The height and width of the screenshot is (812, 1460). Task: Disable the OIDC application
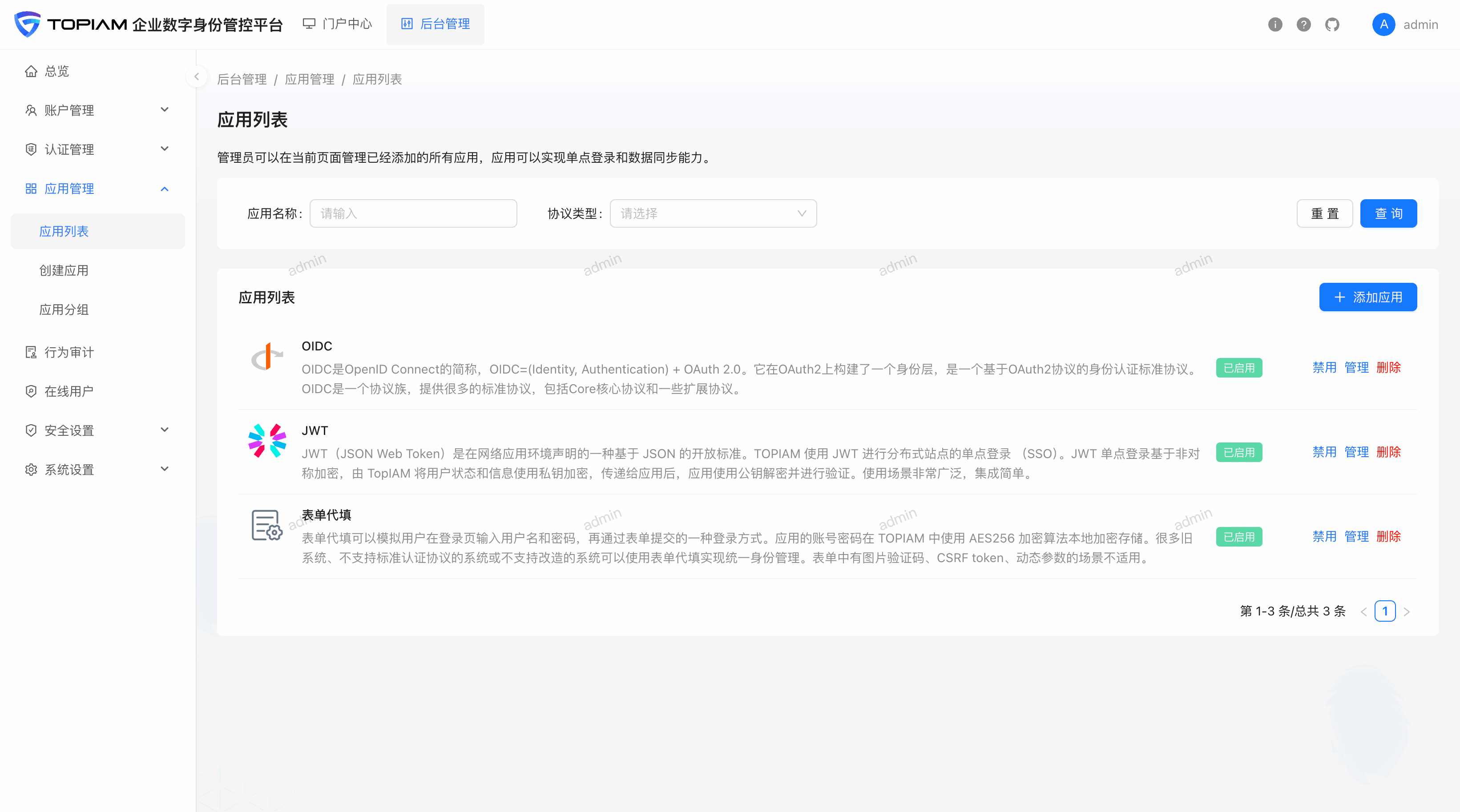1324,367
